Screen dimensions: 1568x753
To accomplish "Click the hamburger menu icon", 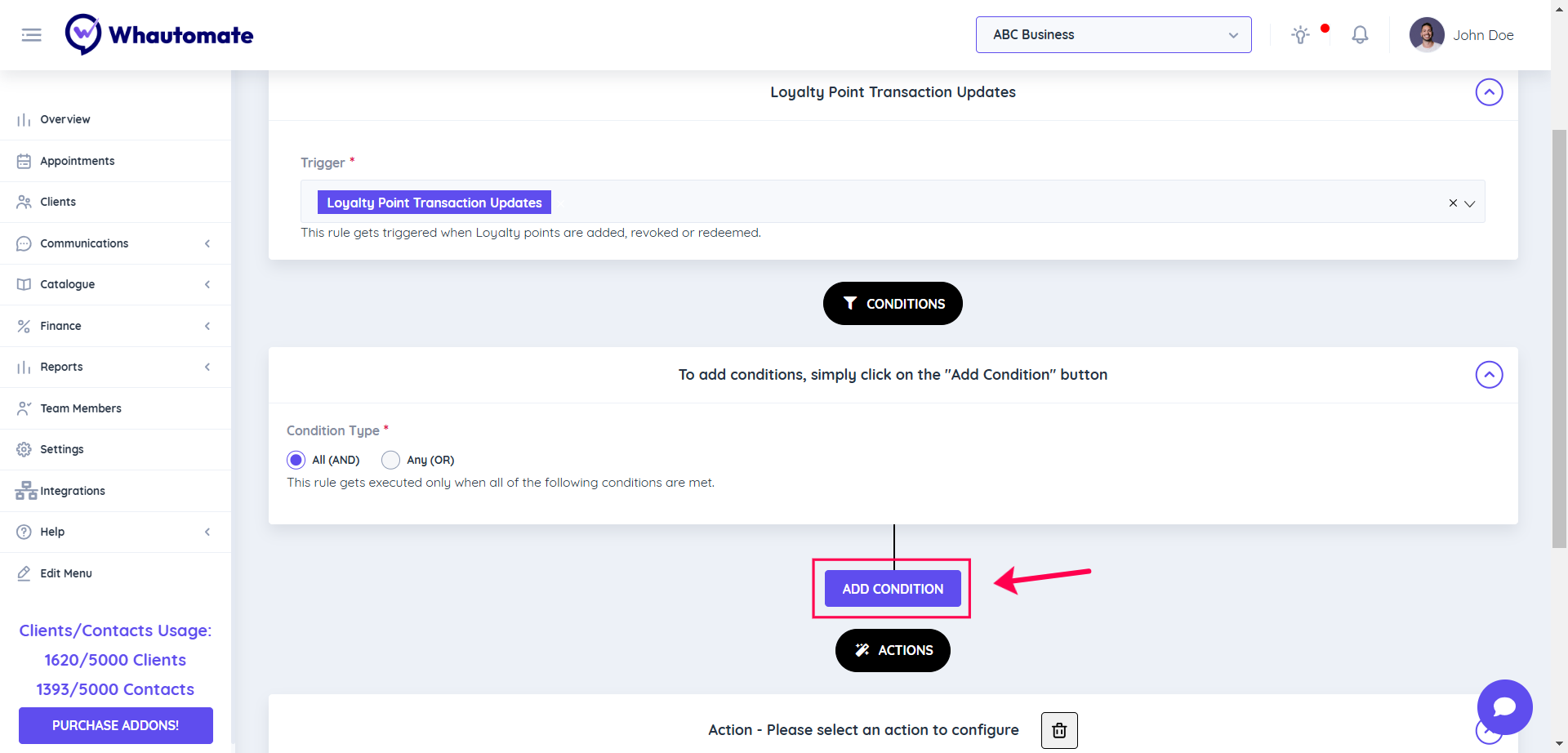I will click(x=31, y=35).
